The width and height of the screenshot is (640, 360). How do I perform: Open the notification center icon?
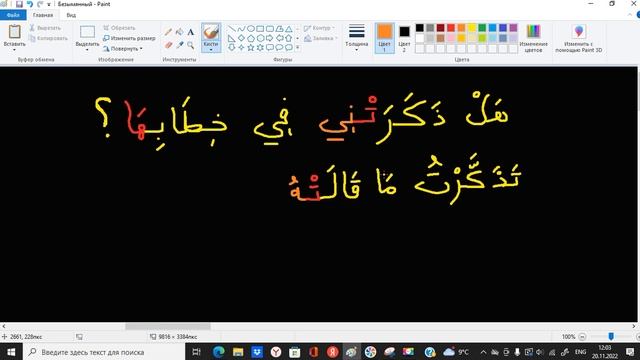[630, 352]
